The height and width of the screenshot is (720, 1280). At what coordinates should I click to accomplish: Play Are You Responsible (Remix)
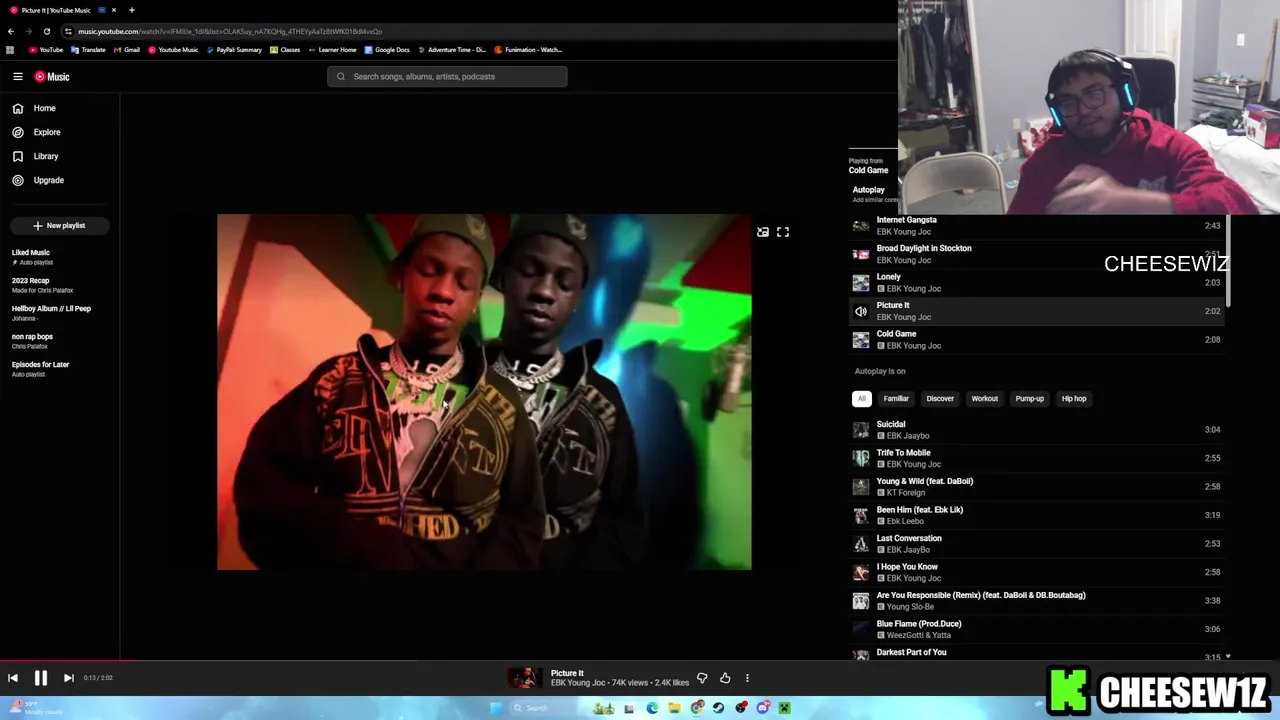[x=1035, y=601]
